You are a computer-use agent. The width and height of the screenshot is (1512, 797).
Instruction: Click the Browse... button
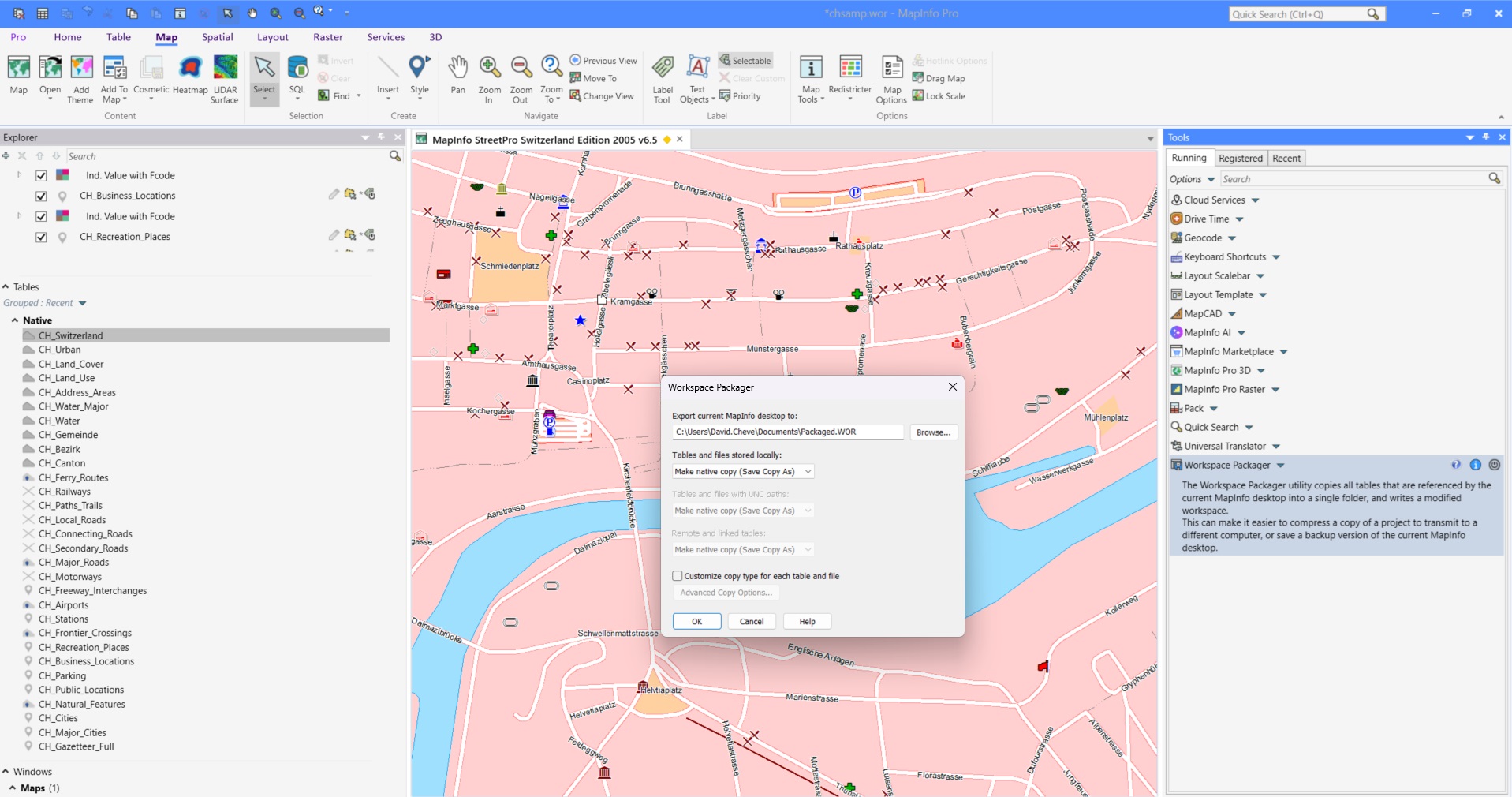934,432
